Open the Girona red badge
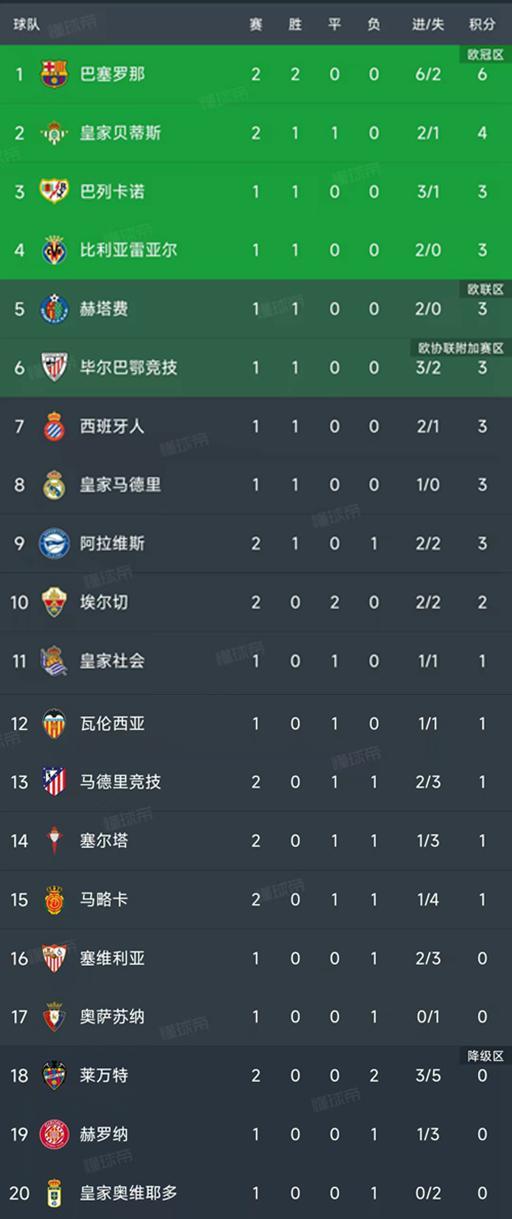Screen dimensions: 512x1219 coord(54,1134)
